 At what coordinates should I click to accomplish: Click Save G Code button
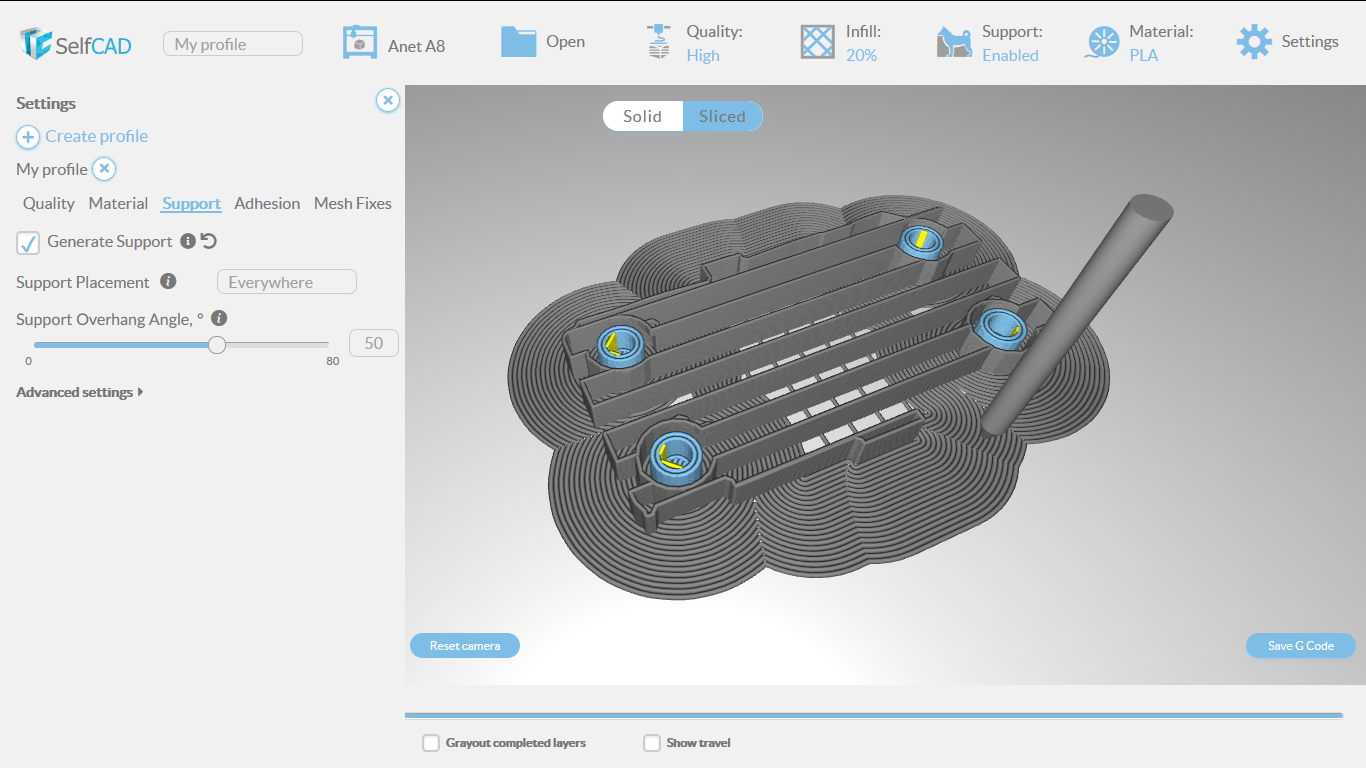(x=1301, y=646)
